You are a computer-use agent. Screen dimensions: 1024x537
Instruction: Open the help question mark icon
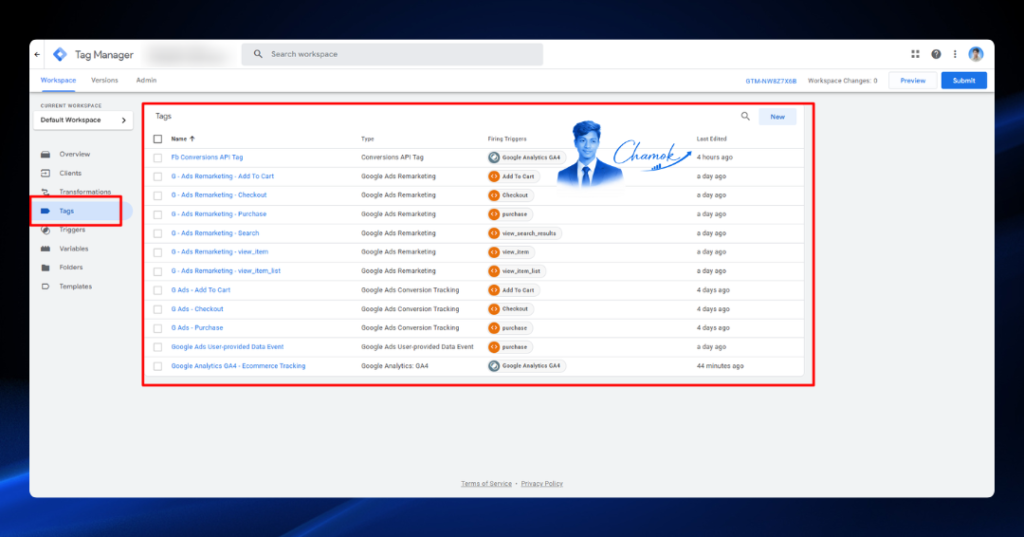tap(936, 54)
